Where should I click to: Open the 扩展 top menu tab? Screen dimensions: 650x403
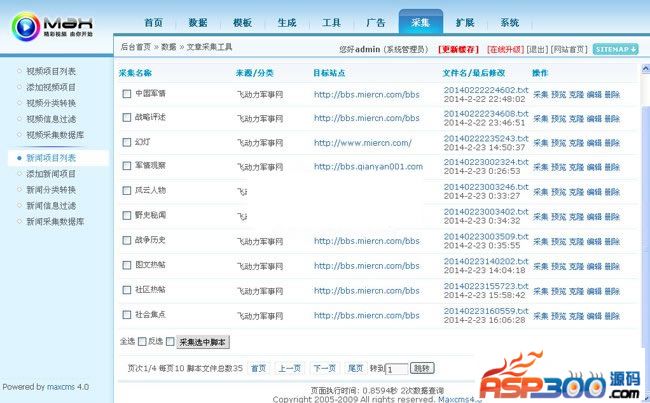465,22
